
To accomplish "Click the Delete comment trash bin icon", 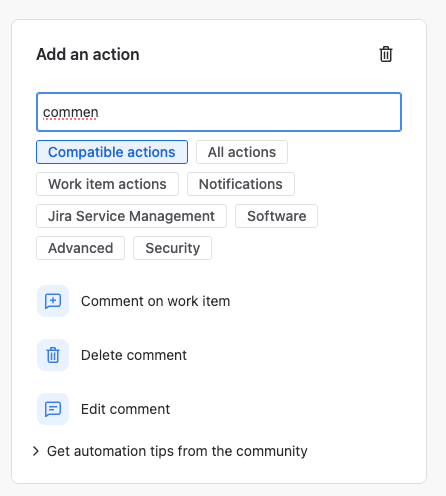I will (x=53, y=355).
